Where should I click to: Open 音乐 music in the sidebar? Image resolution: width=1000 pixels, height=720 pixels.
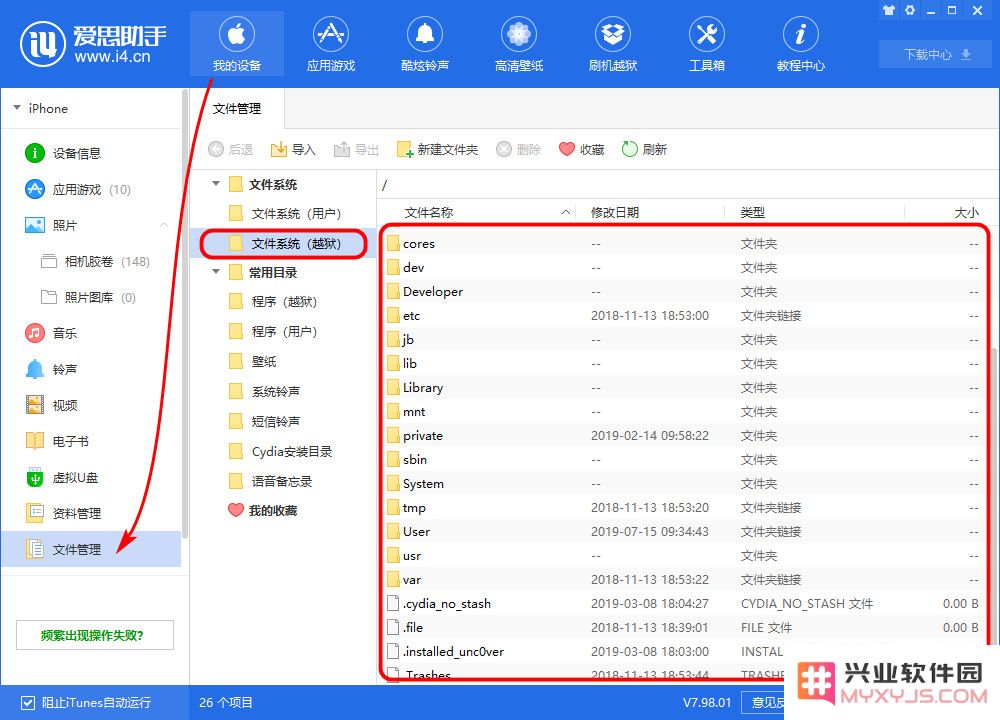[91, 333]
